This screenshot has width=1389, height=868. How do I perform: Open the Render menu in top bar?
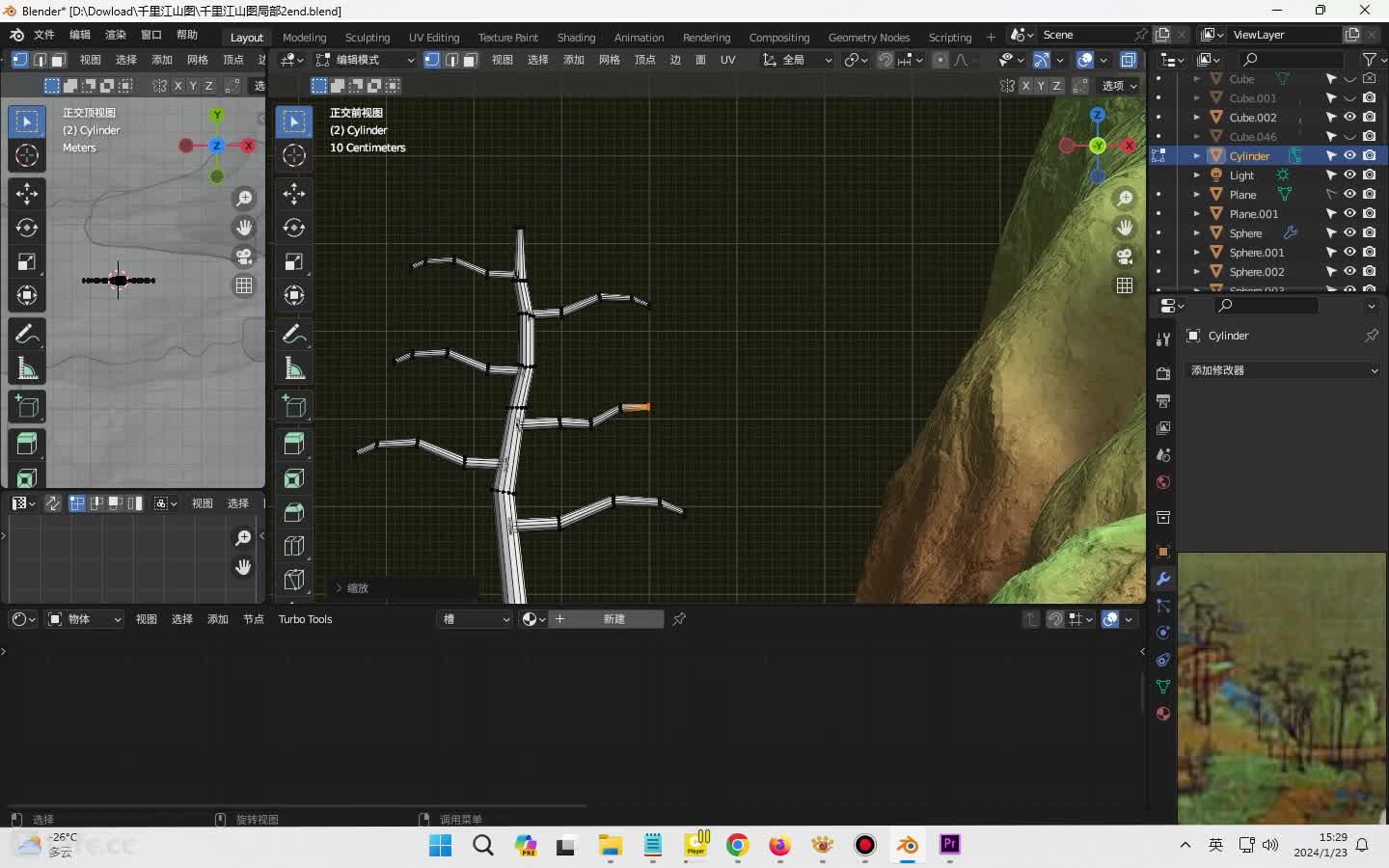[116, 35]
